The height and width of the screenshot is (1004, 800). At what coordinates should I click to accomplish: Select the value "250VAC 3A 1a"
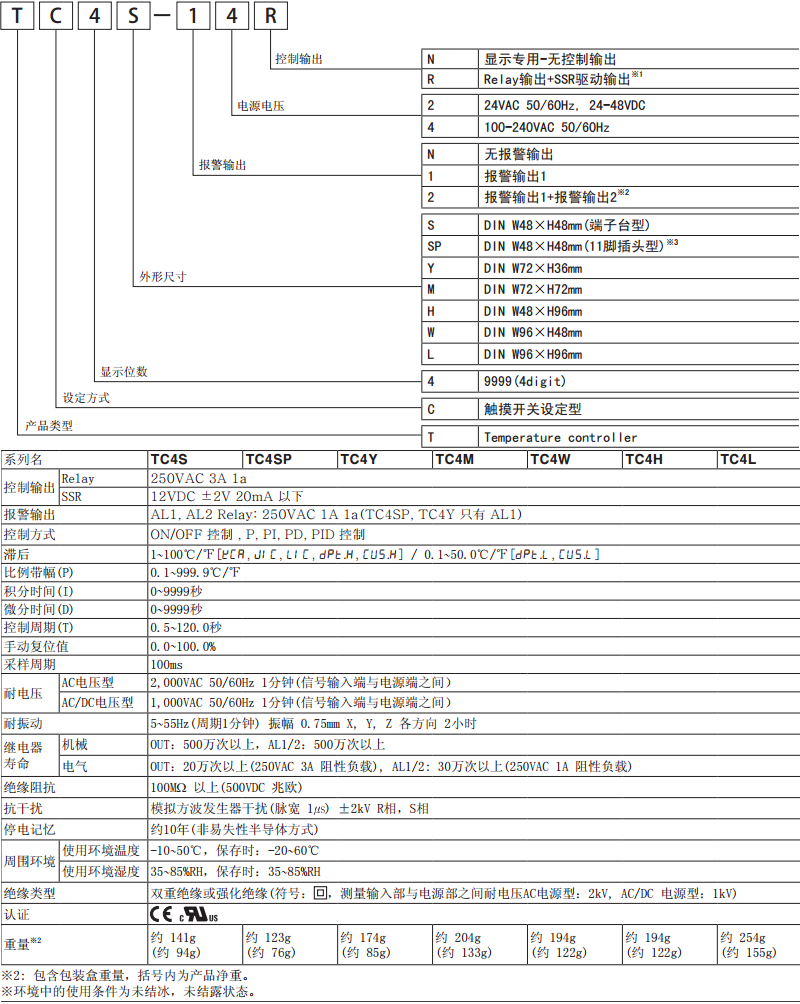199,478
